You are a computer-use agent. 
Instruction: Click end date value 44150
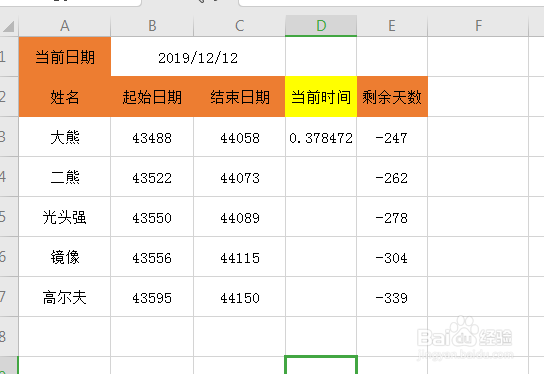[x=239, y=297]
